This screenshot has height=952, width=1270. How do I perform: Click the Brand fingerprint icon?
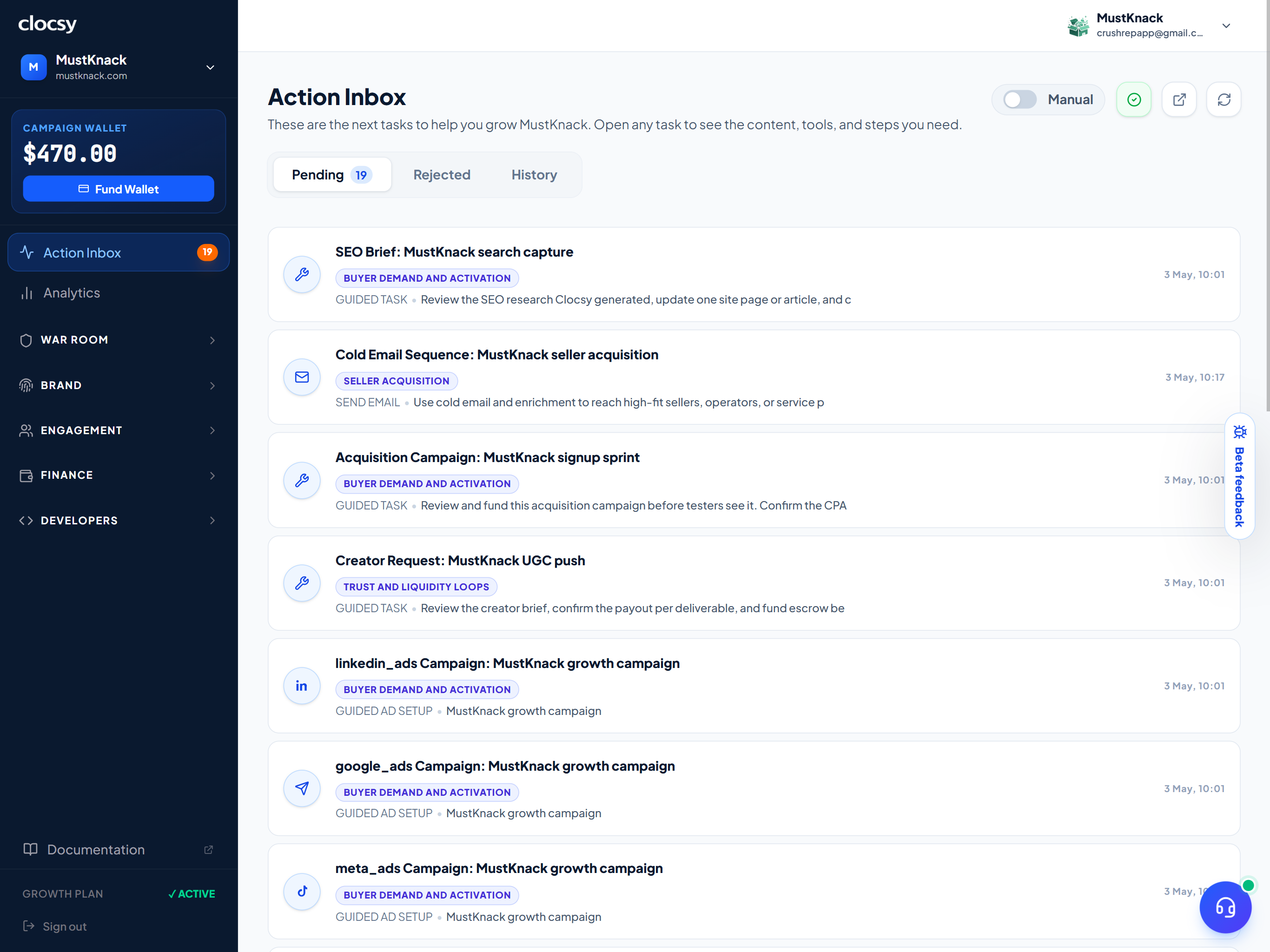tap(26, 385)
